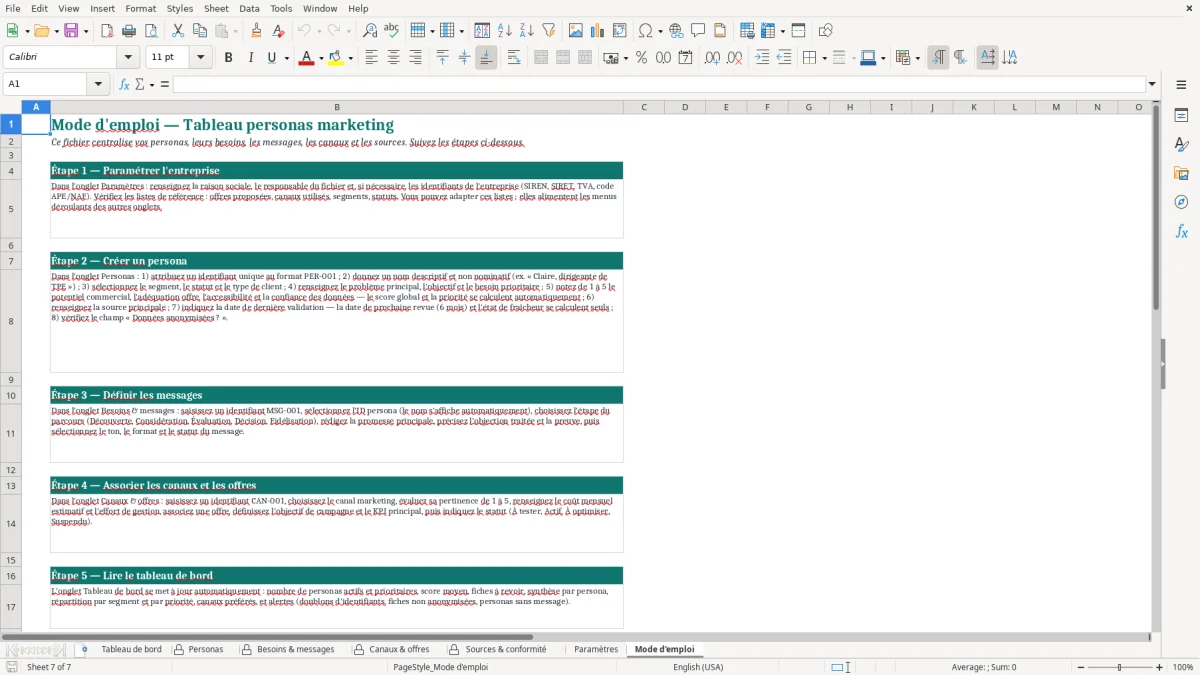This screenshot has height=675, width=1200.
Task: Select row 8 header
Action: [11, 321]
